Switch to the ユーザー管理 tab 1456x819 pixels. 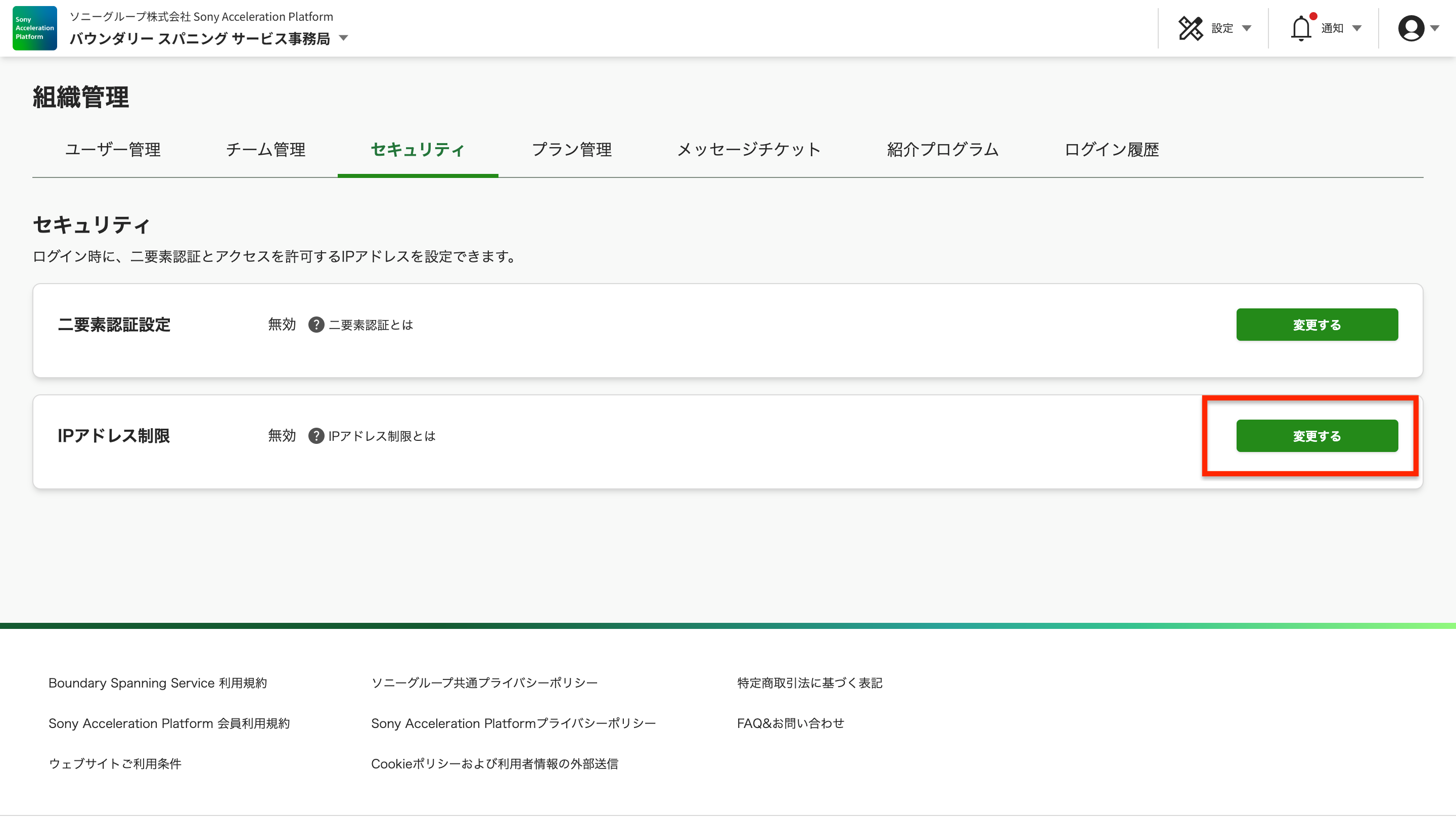coord(112,149)
